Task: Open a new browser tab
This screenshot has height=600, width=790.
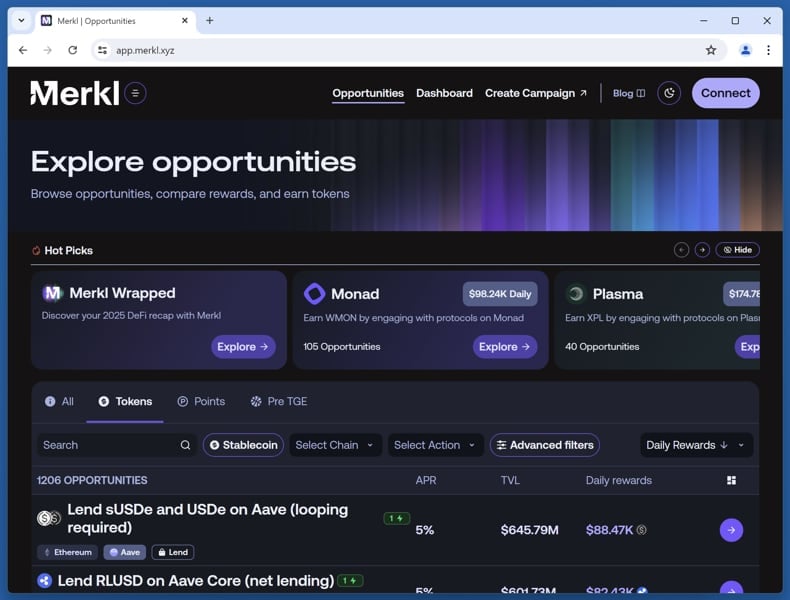Action: click(210, 21)
